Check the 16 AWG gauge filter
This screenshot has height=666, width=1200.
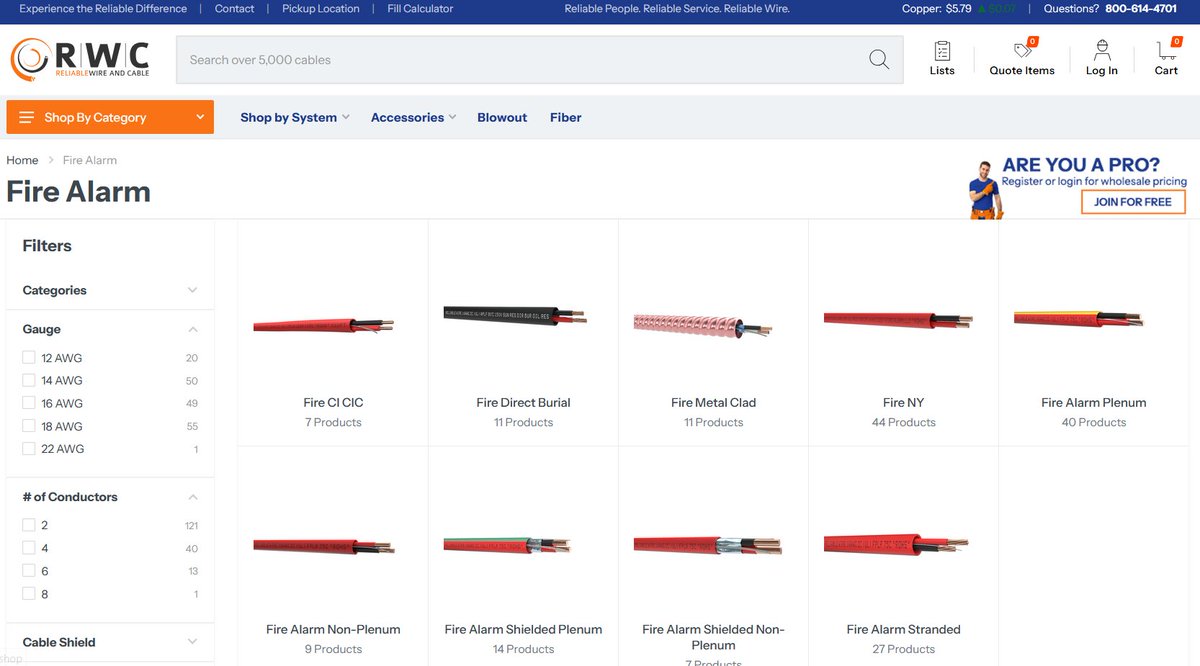click(29, 403)
